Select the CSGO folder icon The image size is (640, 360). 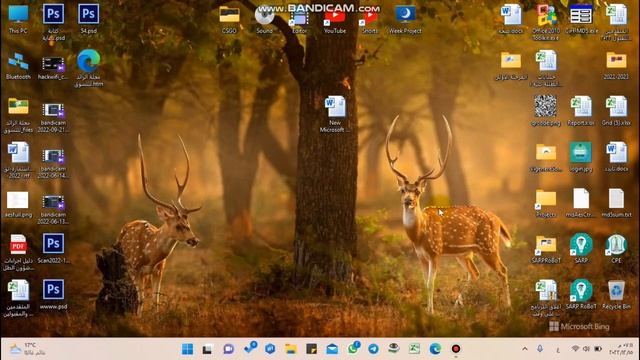229,18
